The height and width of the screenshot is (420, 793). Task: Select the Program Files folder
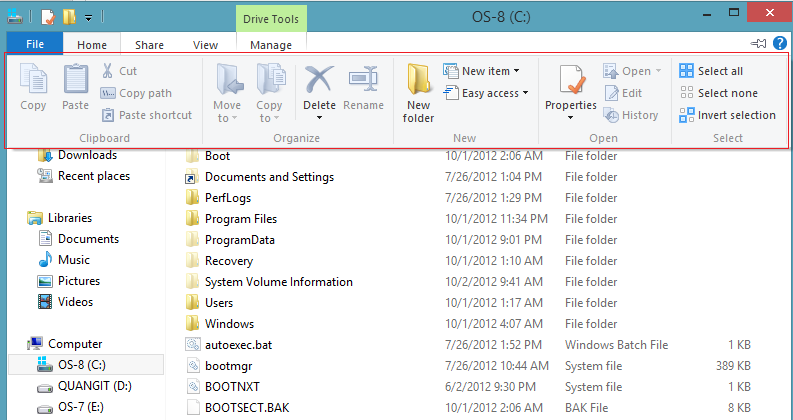tap(231, 219)
